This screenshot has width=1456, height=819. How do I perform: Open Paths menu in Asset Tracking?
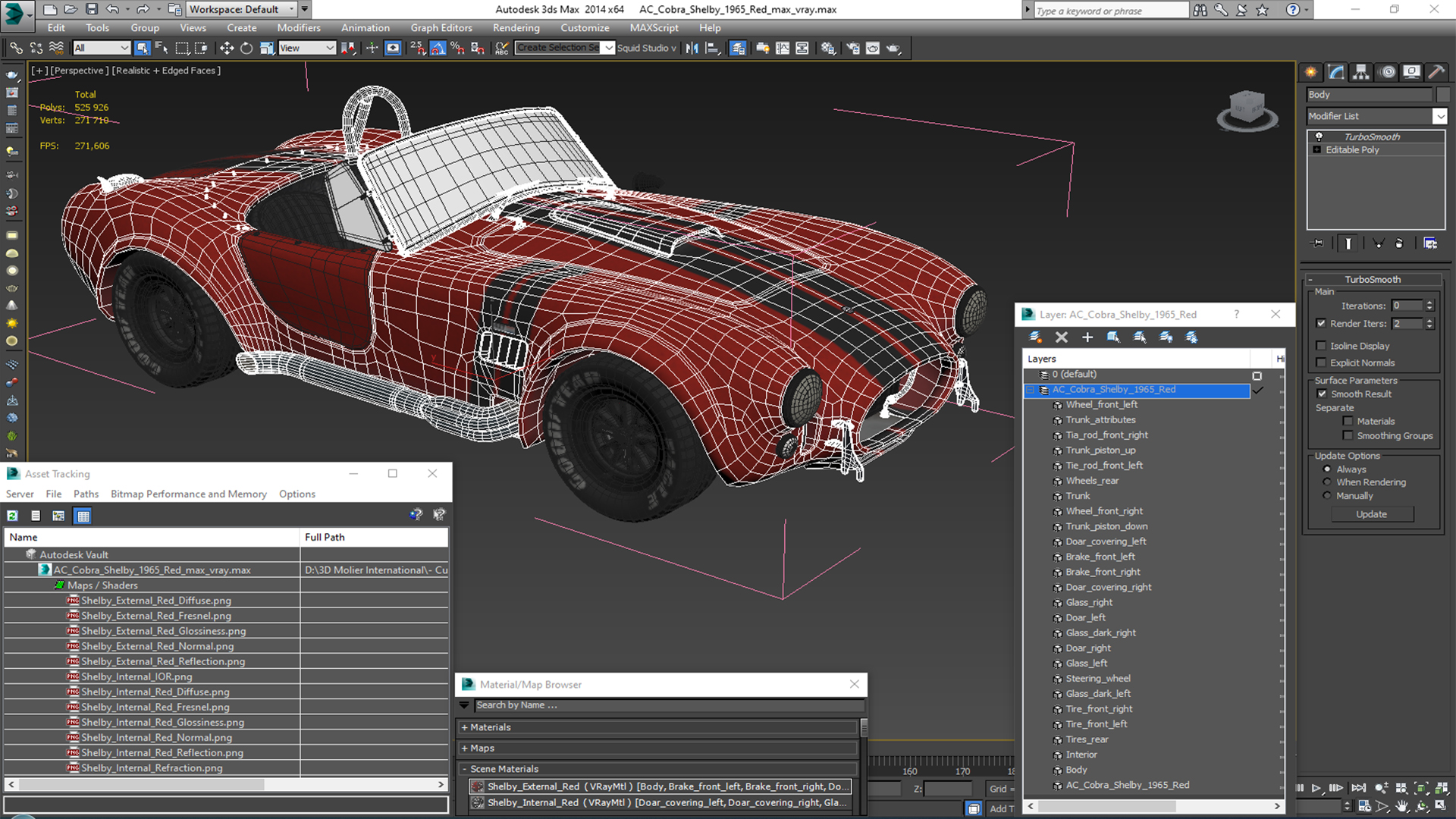click(x=86, y=494)
